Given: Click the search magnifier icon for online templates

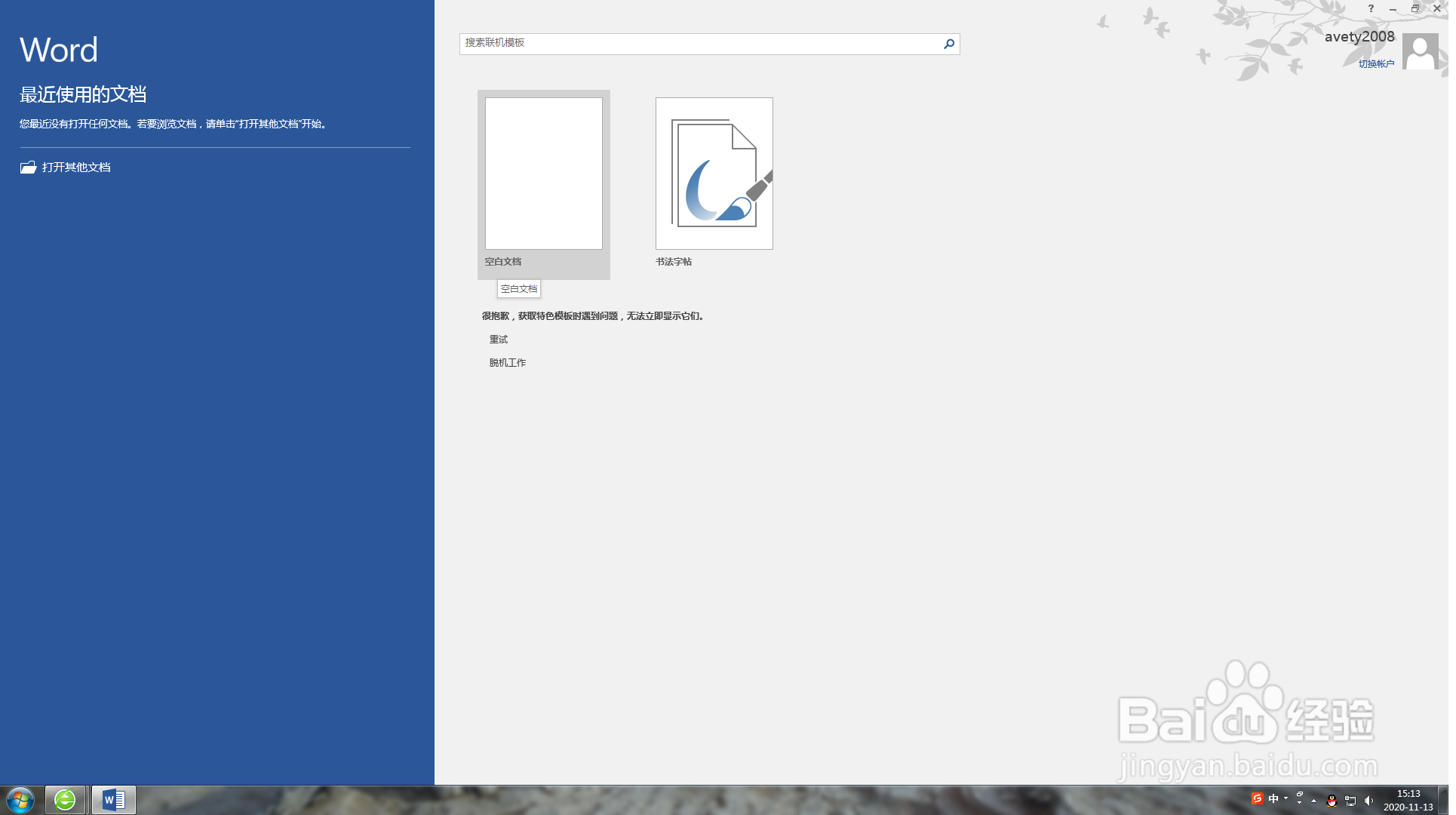Looking at the screenshot, I should pos(949,44).
